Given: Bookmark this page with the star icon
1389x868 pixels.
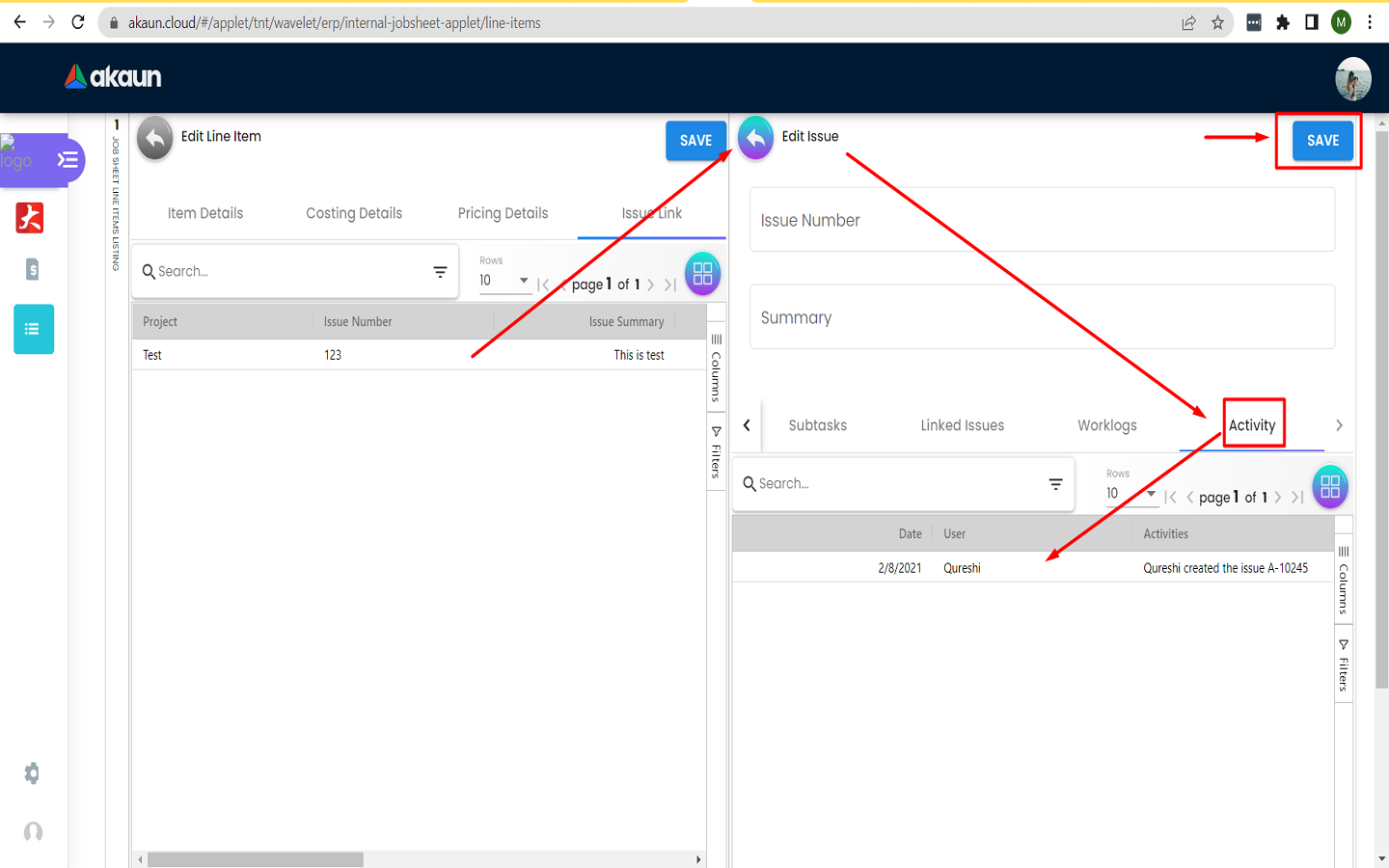Looking at the screenshot, I should 1217,22.
